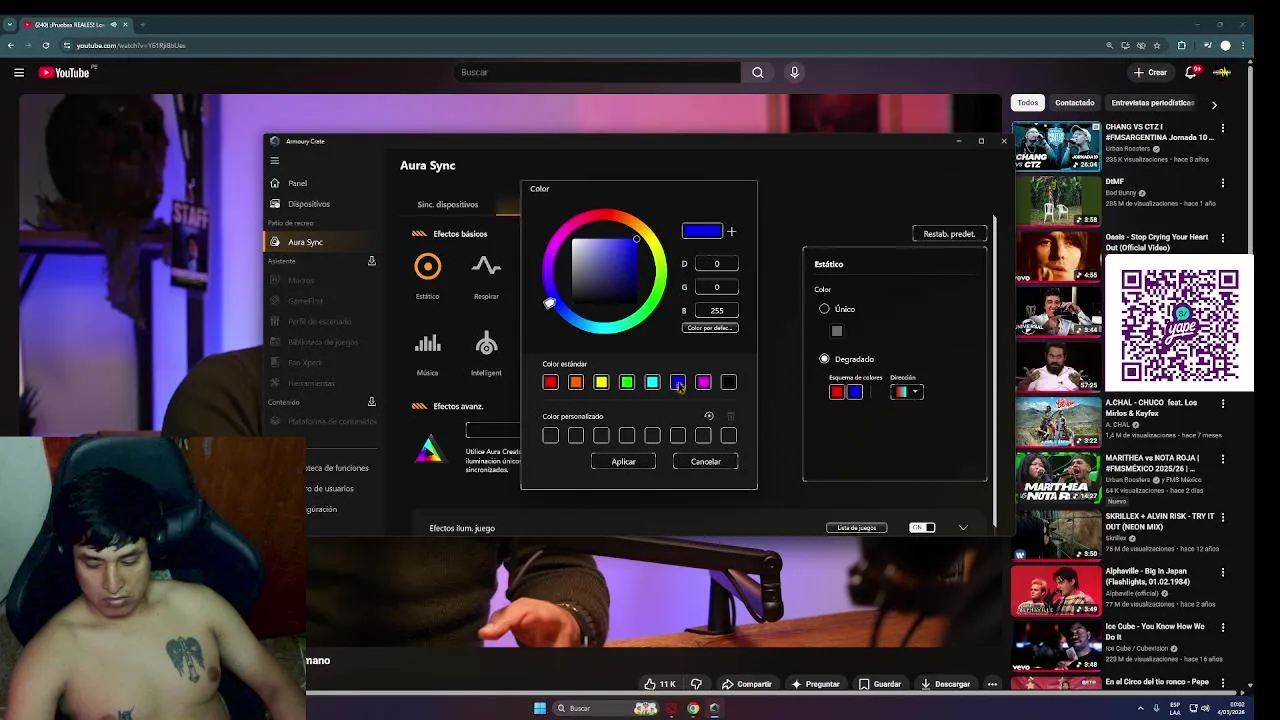Open options for the DtMF video
Viewport: 1280px width, 720px height.
click(x=1222, y=183)
